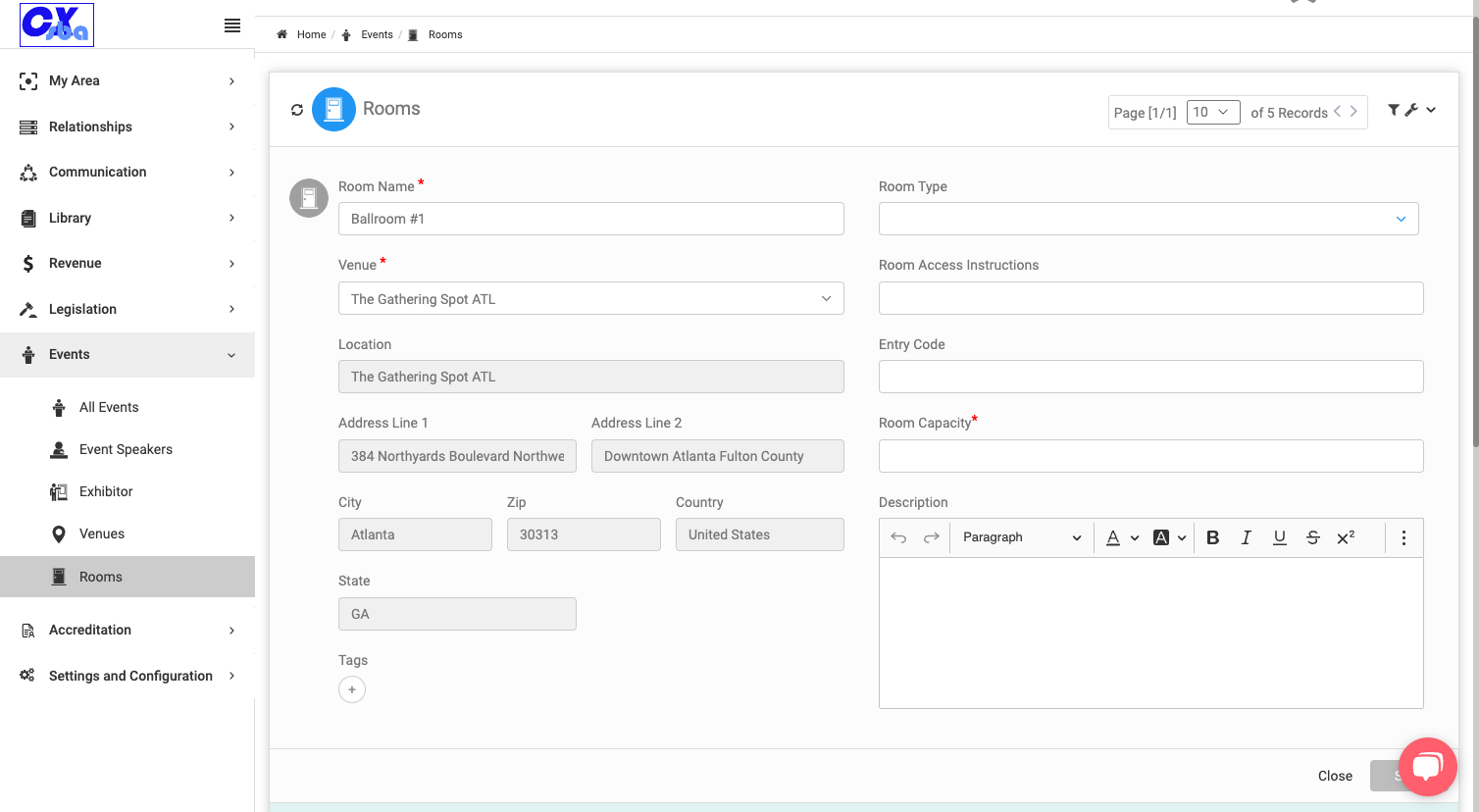Expand the Revenue menu
The image size is (1479, 812).
(127, 263)
